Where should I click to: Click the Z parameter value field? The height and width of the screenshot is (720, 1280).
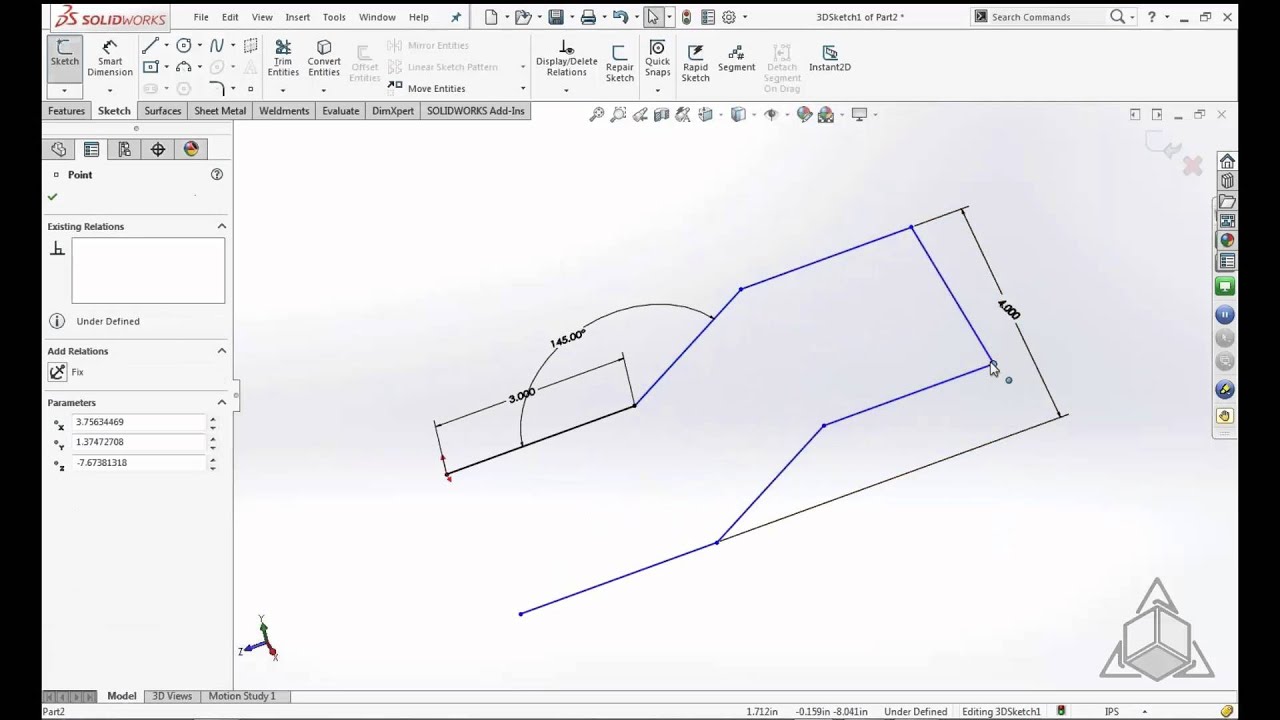[x=139, y=463]
